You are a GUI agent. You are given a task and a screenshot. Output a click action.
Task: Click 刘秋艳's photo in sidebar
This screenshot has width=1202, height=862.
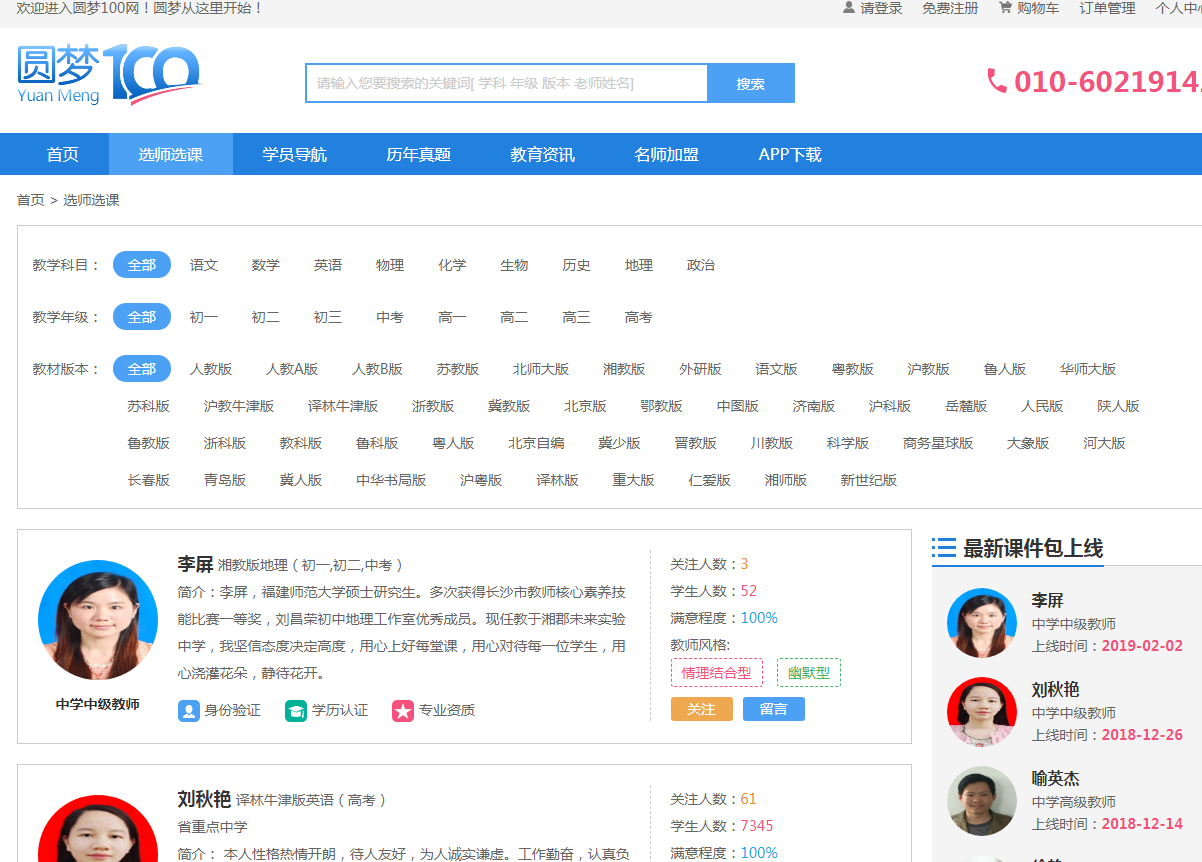[982, 712]
